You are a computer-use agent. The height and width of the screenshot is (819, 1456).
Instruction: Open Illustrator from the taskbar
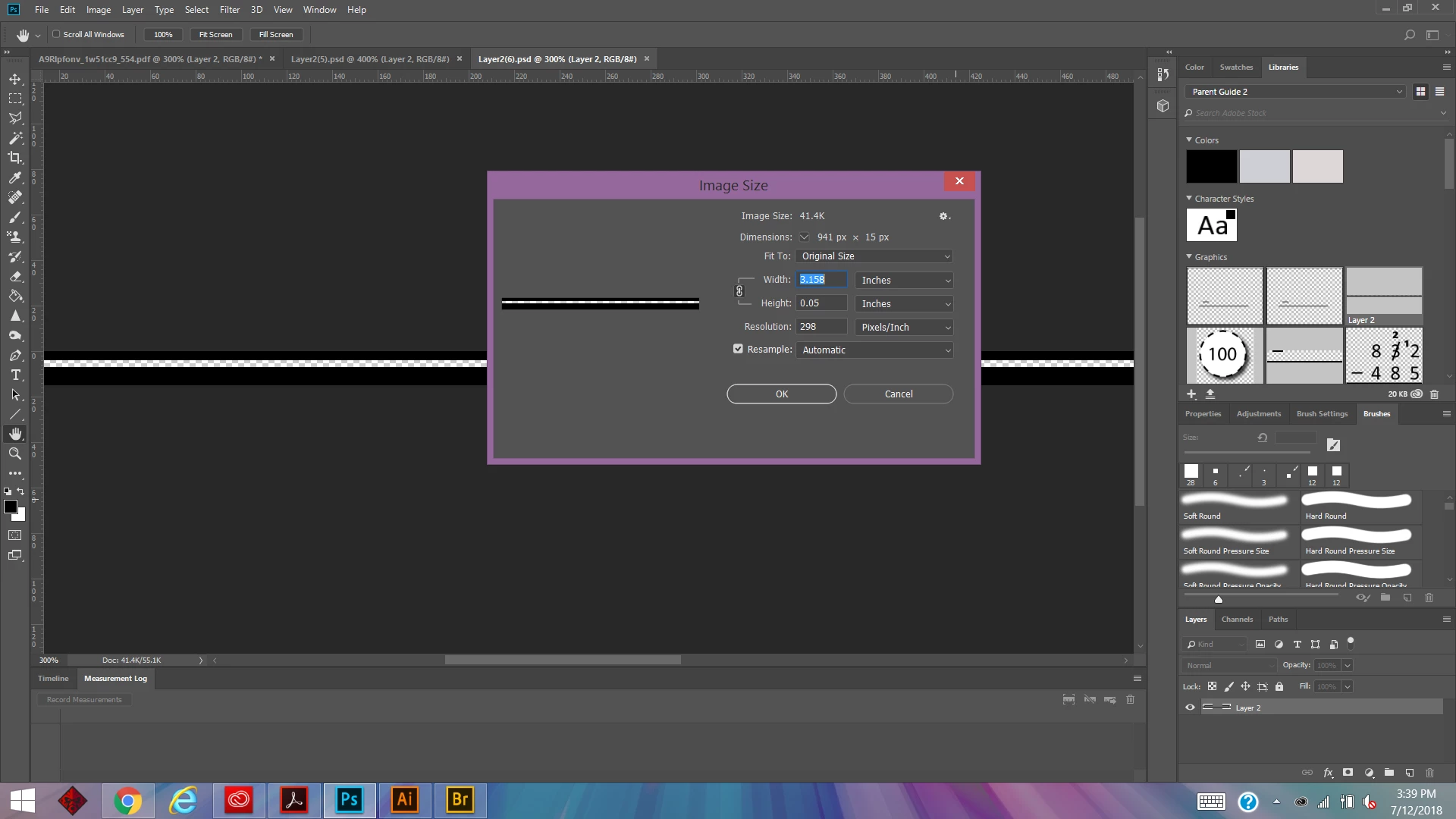pyautogui.click(x=405, y=800)
